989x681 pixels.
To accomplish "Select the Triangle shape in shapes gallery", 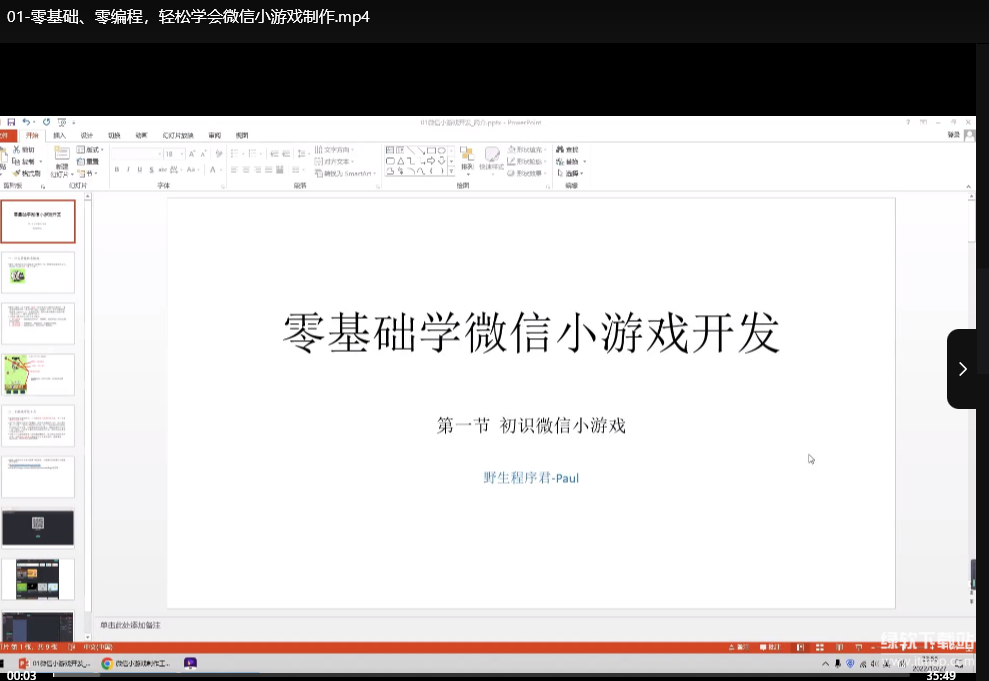I will point(401,161).
